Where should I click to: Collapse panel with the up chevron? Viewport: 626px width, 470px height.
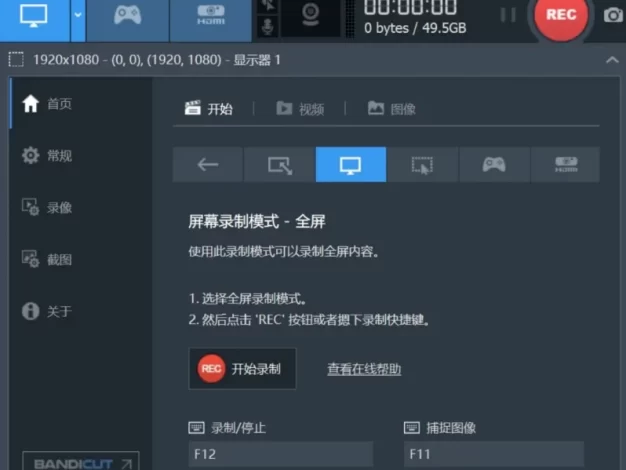[x=612, y=60]
